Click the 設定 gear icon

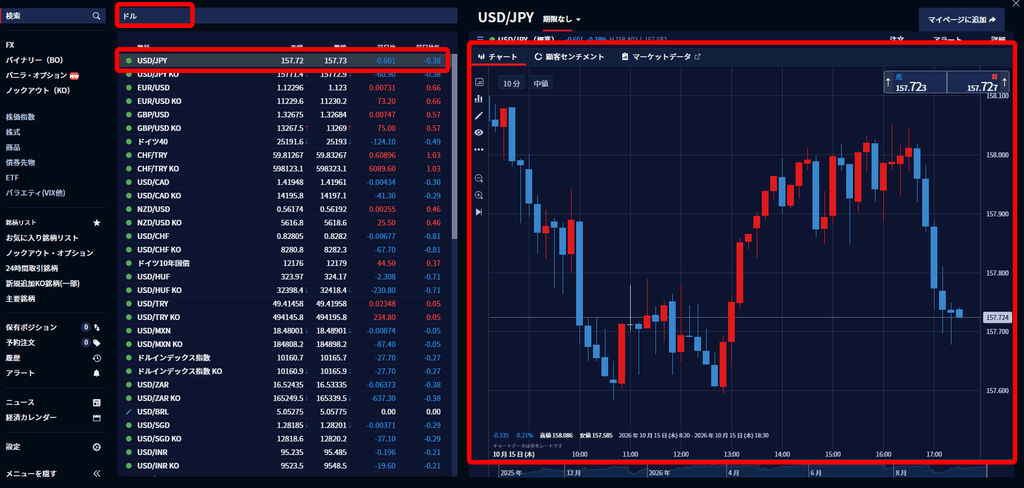[x=97, y=447]
